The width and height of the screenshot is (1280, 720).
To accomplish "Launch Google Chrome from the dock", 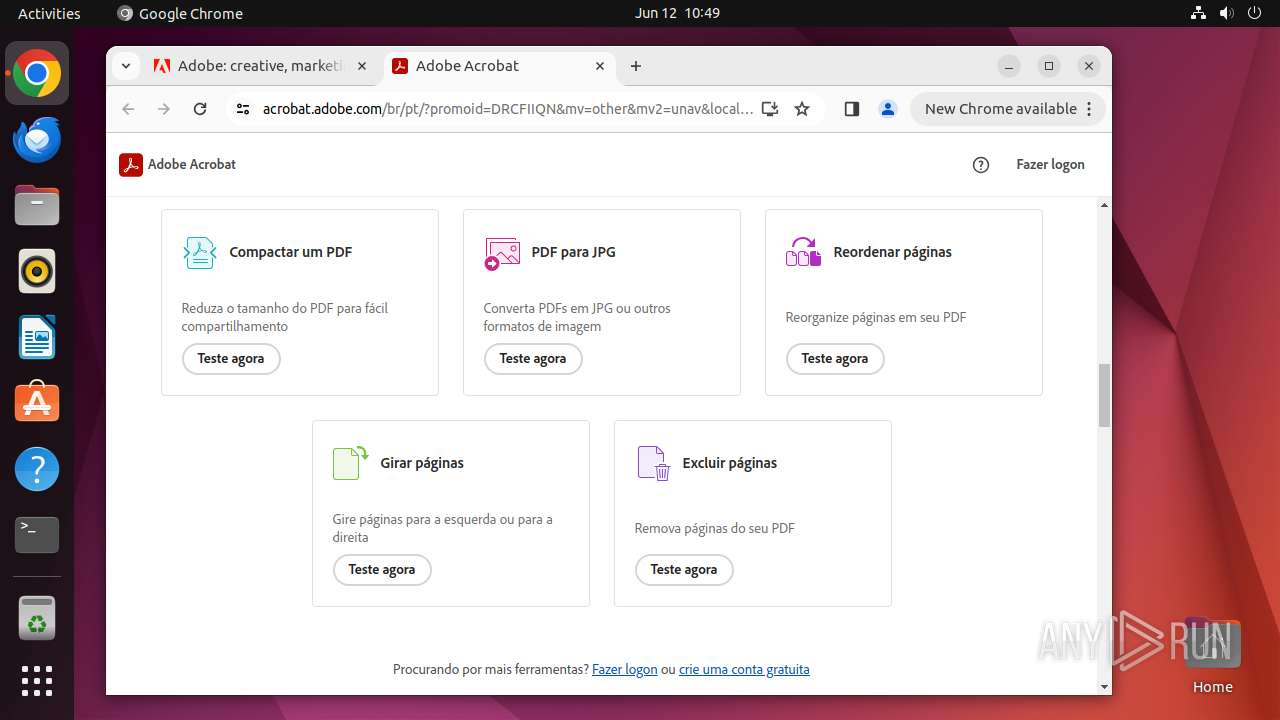I will [37, 74].
